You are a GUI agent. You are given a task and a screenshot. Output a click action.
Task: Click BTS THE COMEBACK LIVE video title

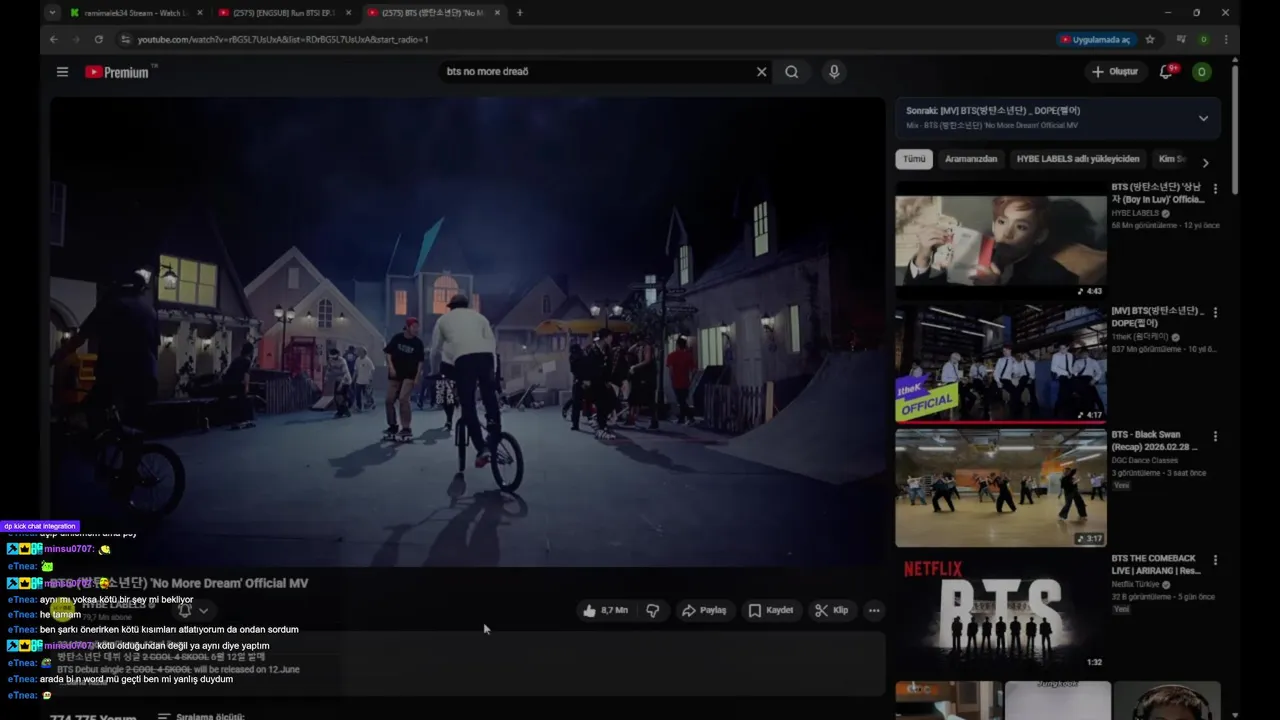point(1155,565)
